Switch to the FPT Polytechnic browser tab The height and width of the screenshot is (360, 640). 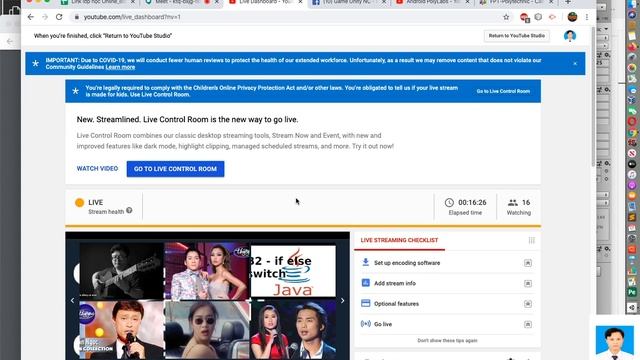[516, 2]
